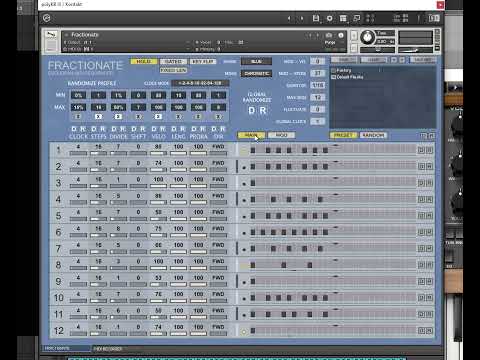
Task: Click the velocity slider in row 2
Action: [158, 170]
